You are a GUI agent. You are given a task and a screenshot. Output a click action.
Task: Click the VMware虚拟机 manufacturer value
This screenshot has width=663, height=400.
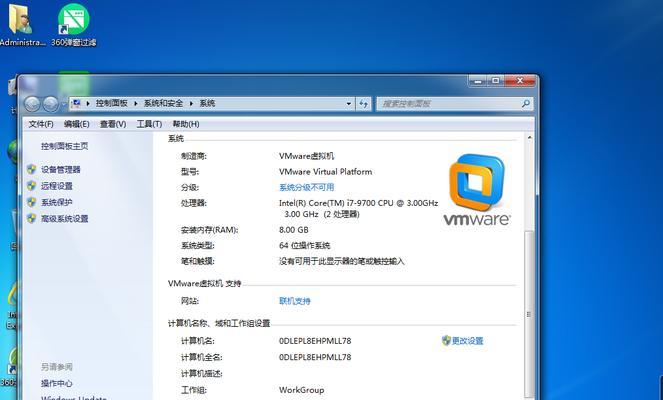[307, 156]
